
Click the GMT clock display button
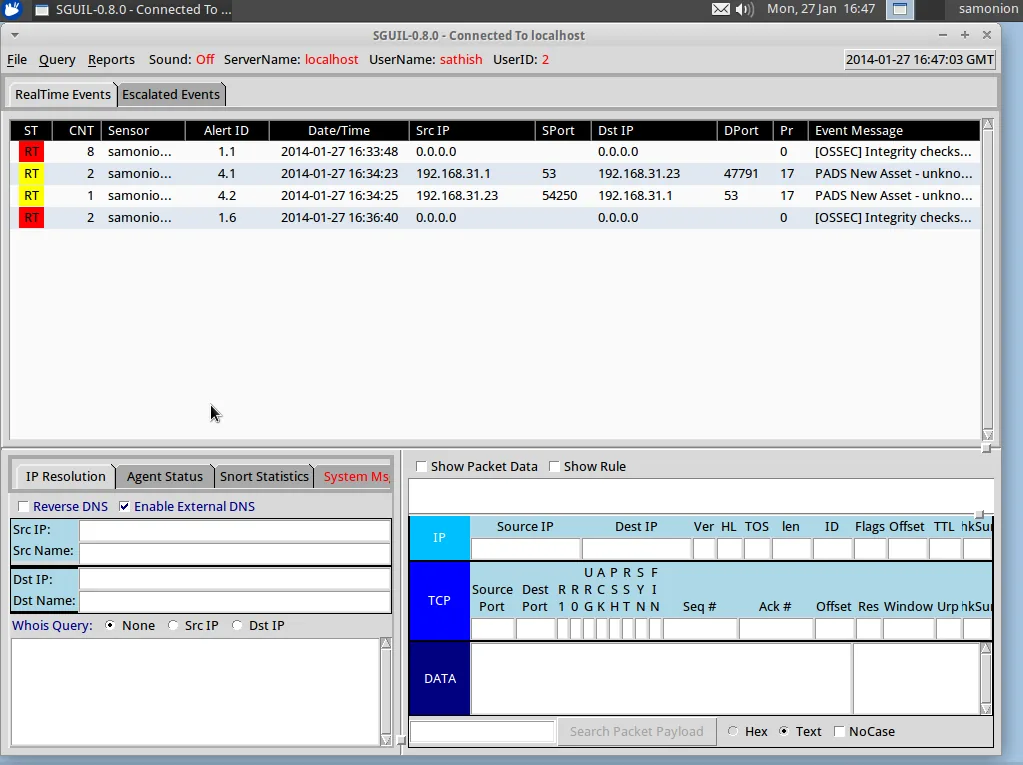920,60
